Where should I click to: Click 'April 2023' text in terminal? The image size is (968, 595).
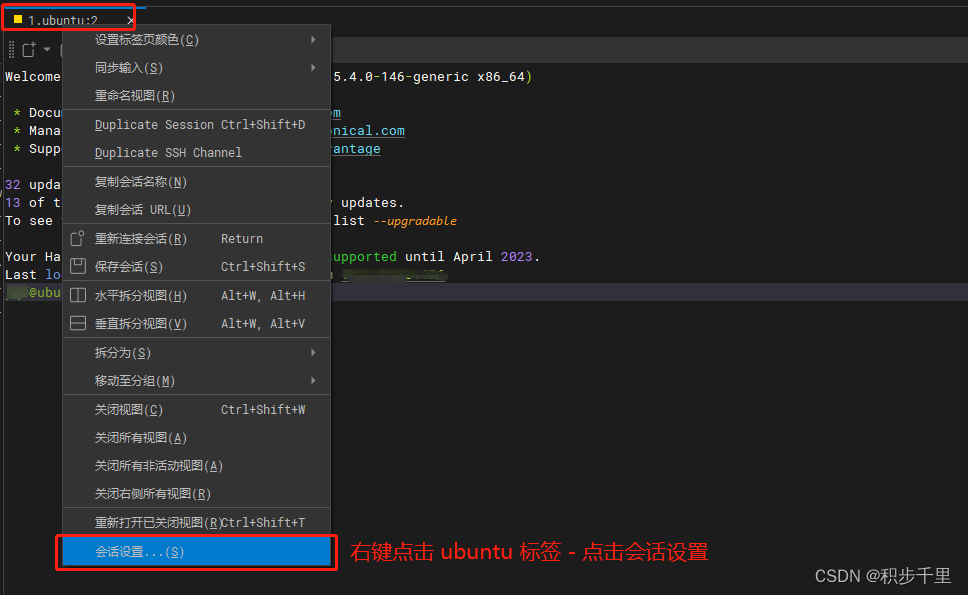pos(493,256)
